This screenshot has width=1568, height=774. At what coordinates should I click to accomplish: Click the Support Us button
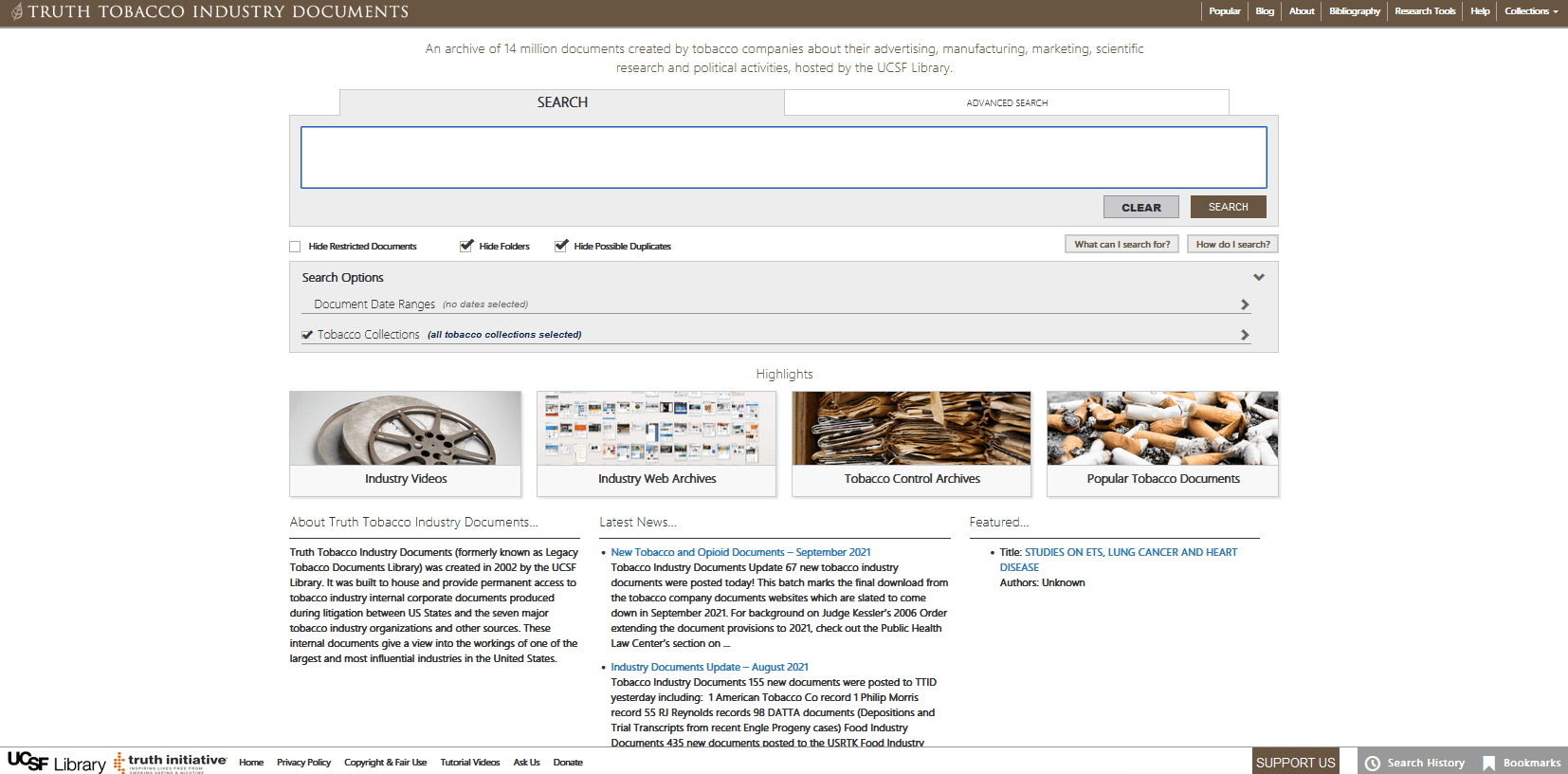(x=1296, y=762)
